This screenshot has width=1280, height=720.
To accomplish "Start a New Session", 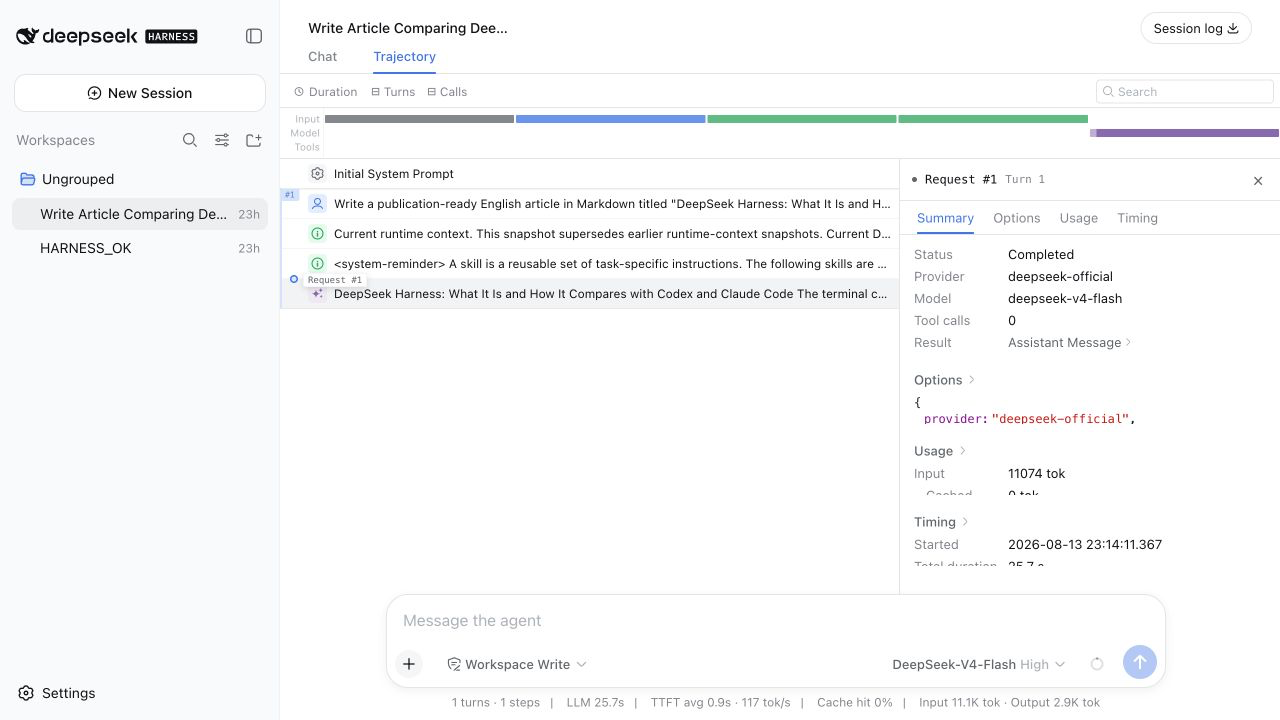I will click(x=140, y=93).
